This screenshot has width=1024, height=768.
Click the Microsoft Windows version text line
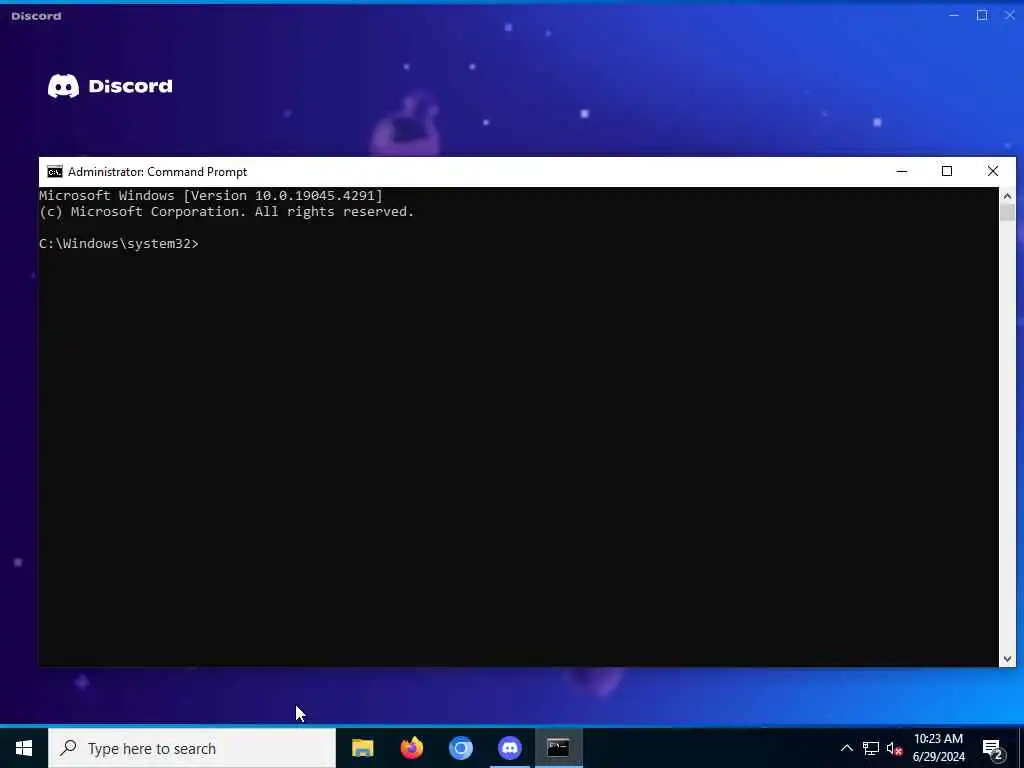click(x=210, y=195)
